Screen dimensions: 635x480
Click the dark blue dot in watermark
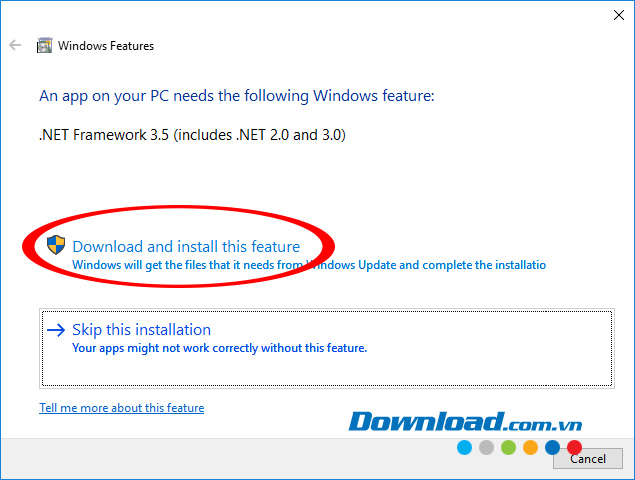(552, 448)
